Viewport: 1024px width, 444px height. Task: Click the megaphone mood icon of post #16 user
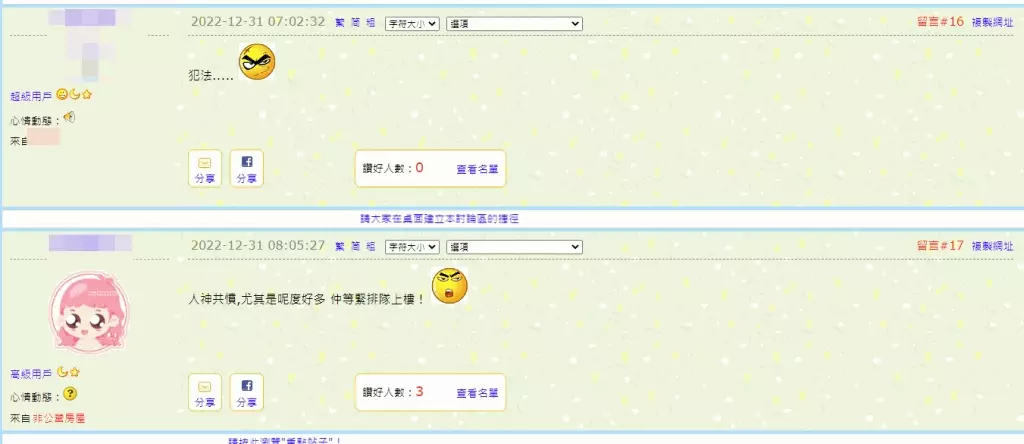tap(69, 118)
